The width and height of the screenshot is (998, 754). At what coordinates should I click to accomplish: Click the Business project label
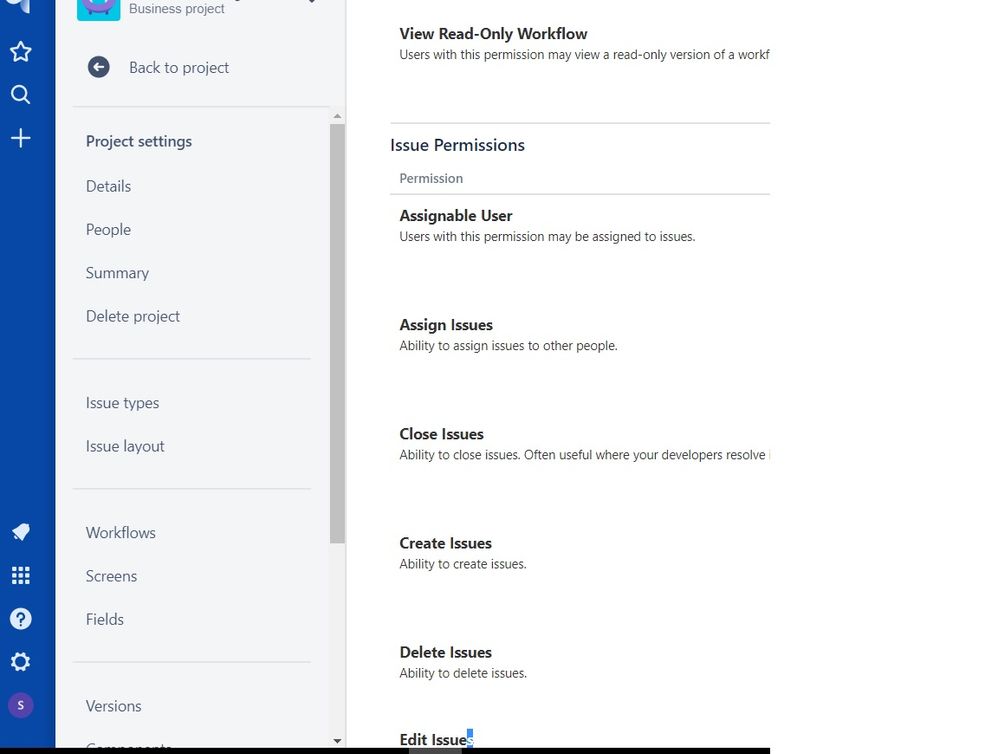coord(176,9)
